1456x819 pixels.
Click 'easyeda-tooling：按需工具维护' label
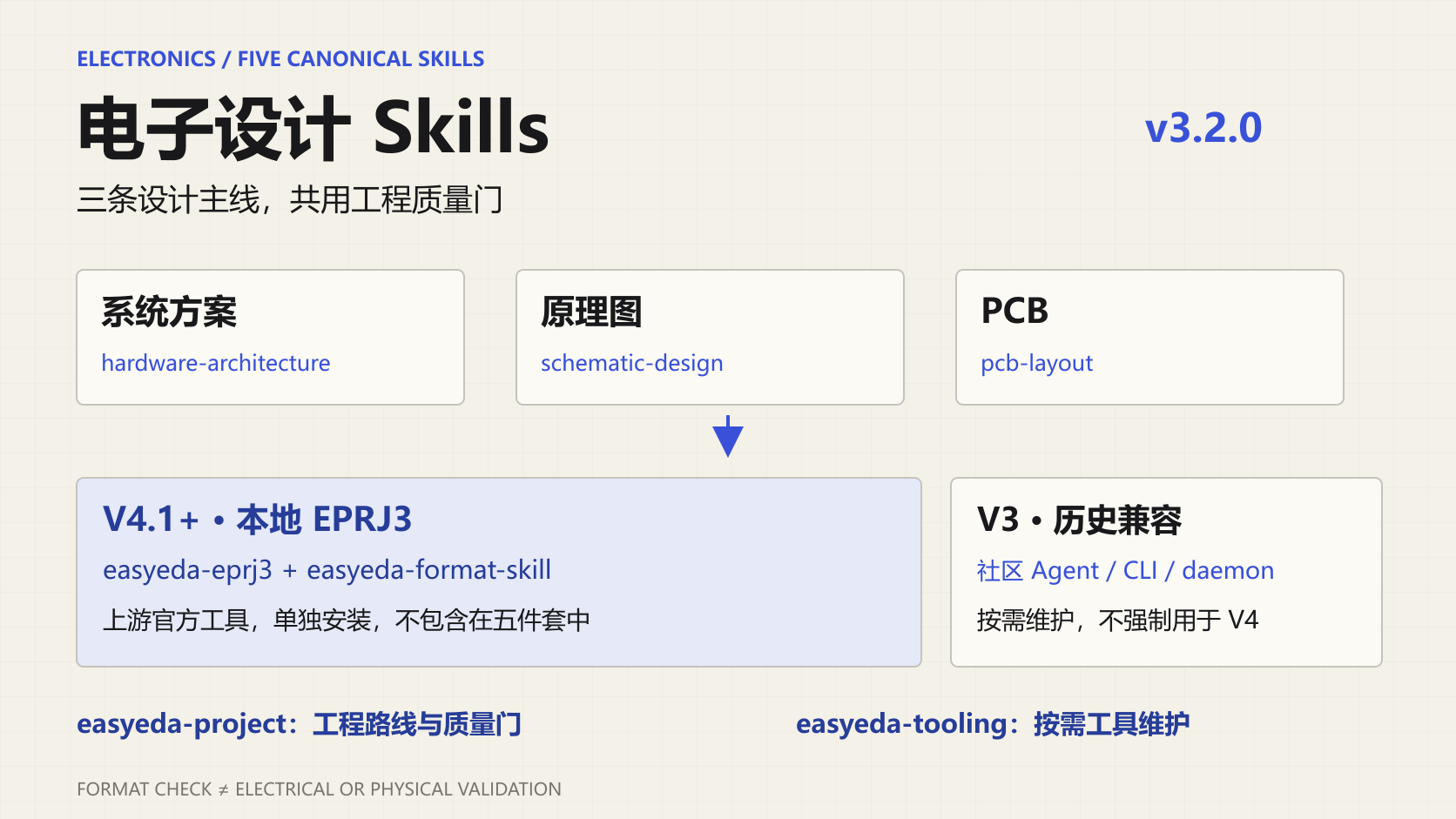point(993,724)
